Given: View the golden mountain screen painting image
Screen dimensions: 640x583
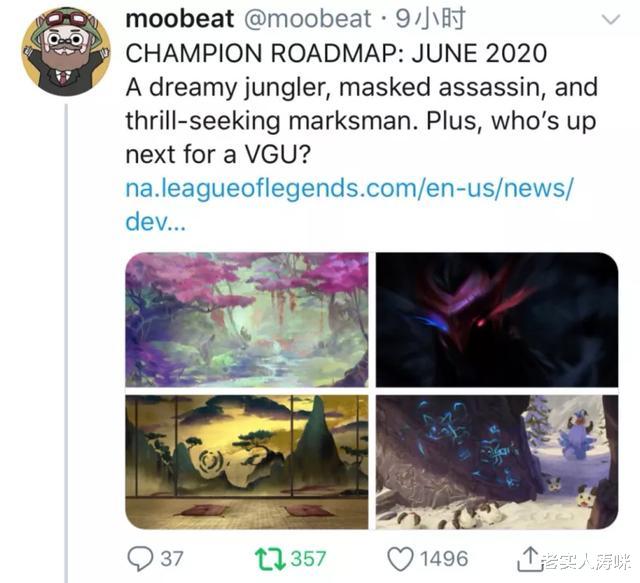Looking at the screenshot, I should click(247, 462).
